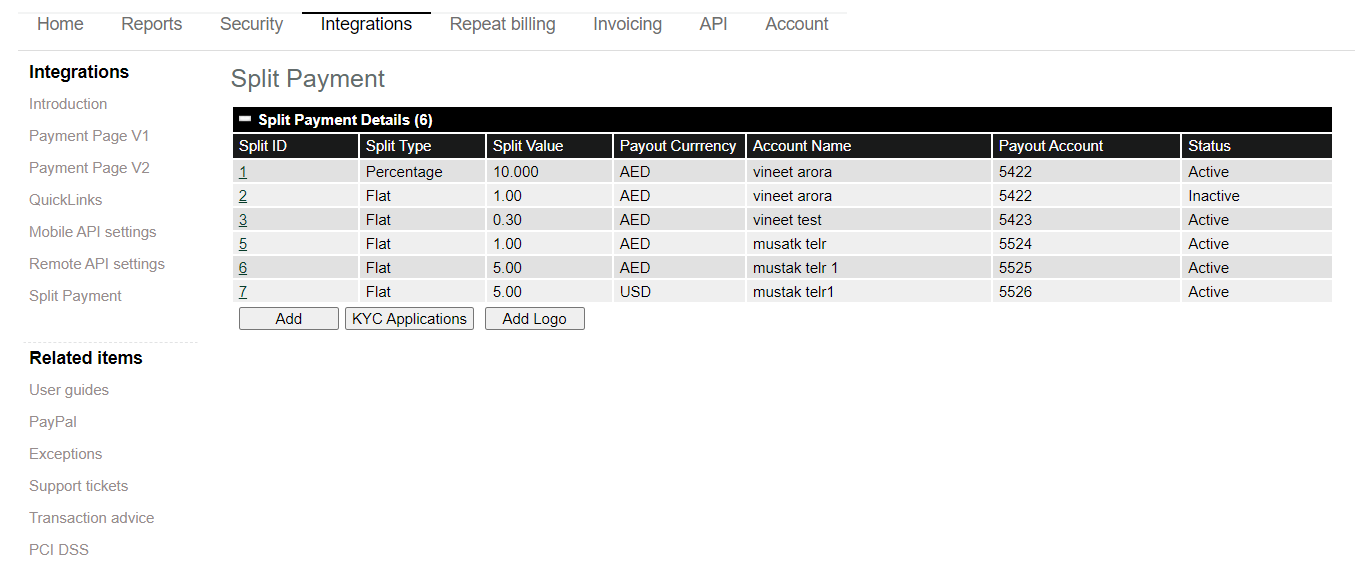Viewport: 1370px width, 567px height.
Task: Open the PayPal related item
Action: point(53,422)
